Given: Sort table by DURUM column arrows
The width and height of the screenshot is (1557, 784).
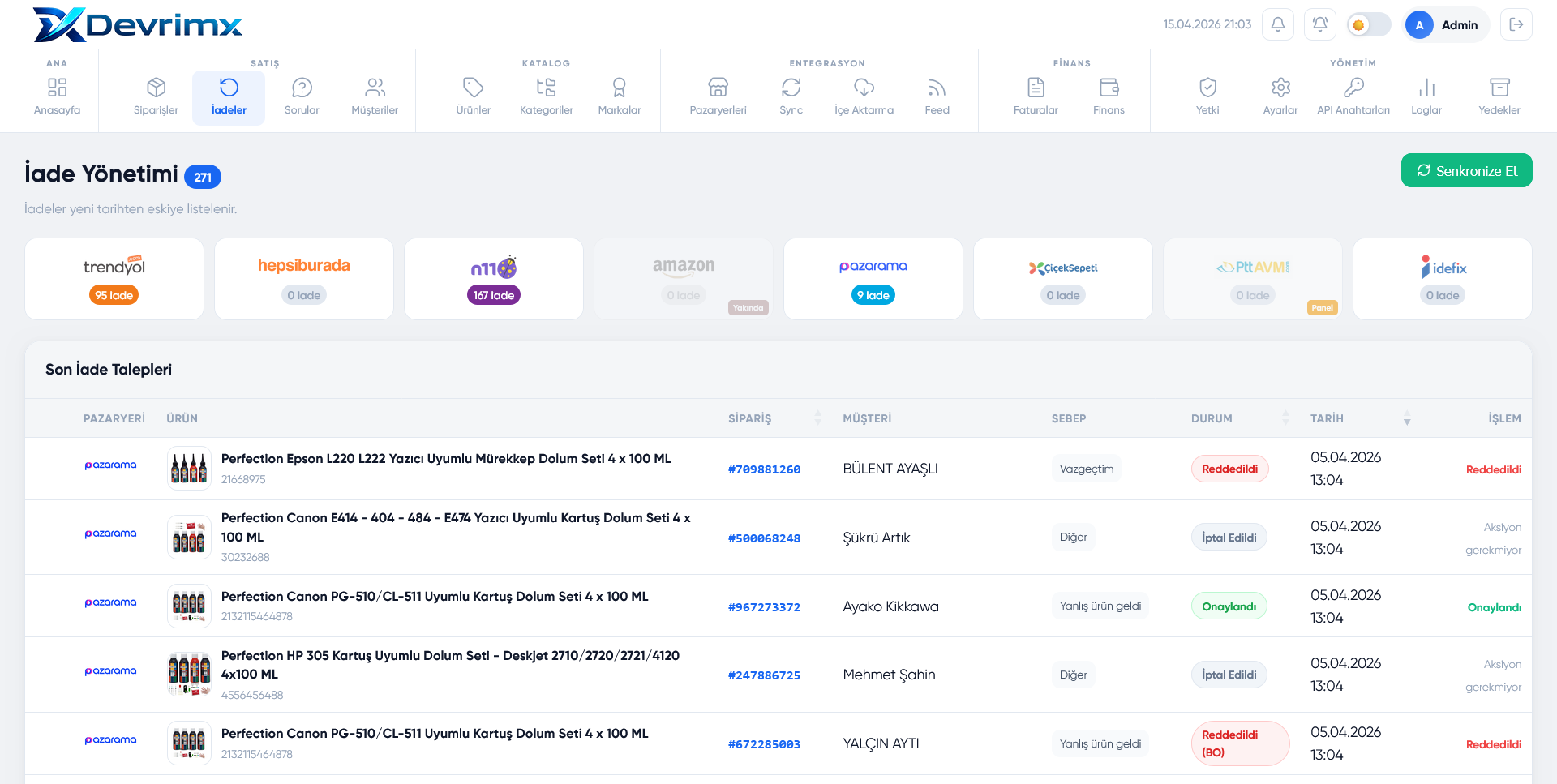Looking at the screenshot, I should point(1285,418).
